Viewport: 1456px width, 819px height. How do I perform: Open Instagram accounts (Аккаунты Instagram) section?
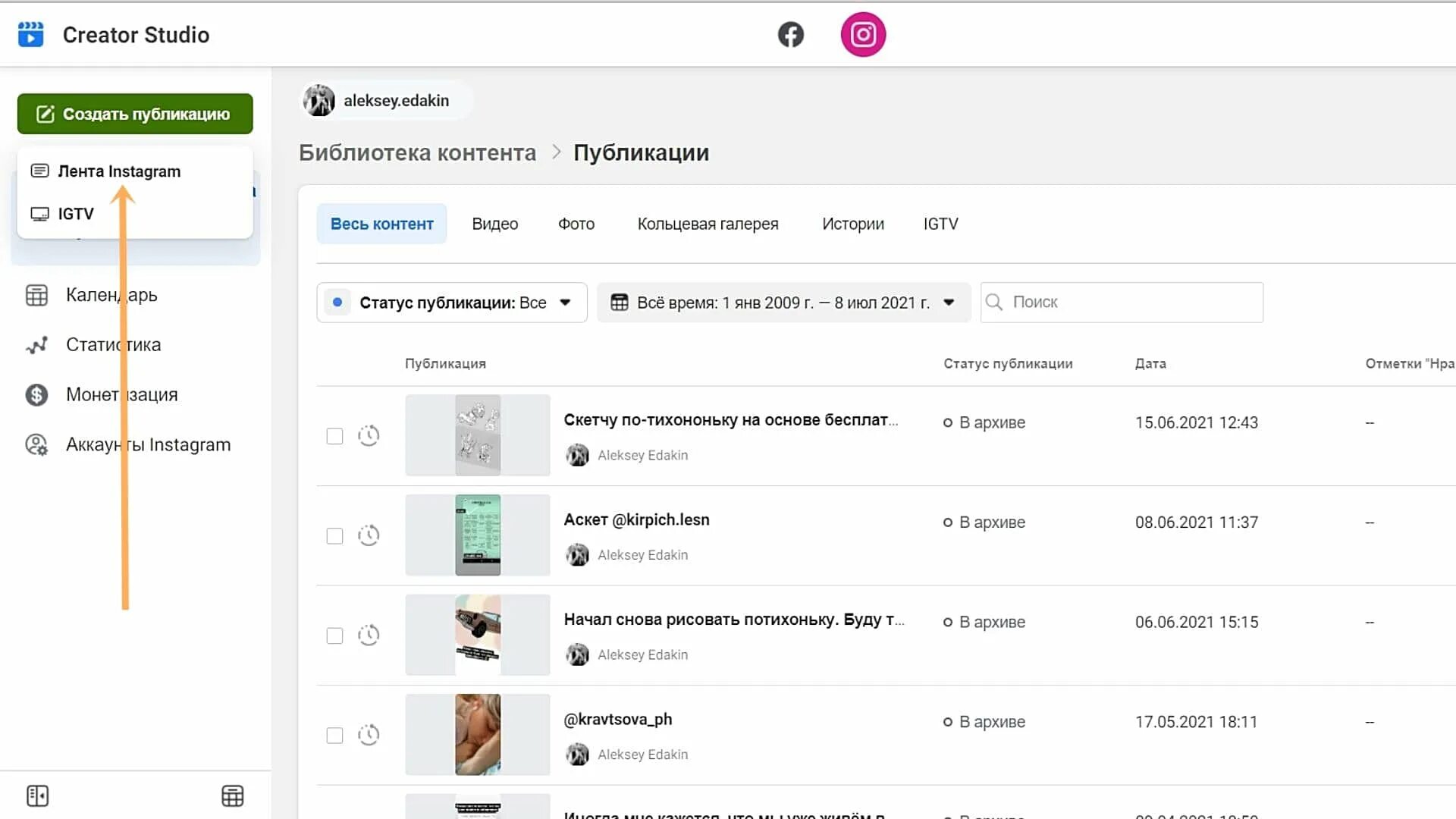coord(147,445)
